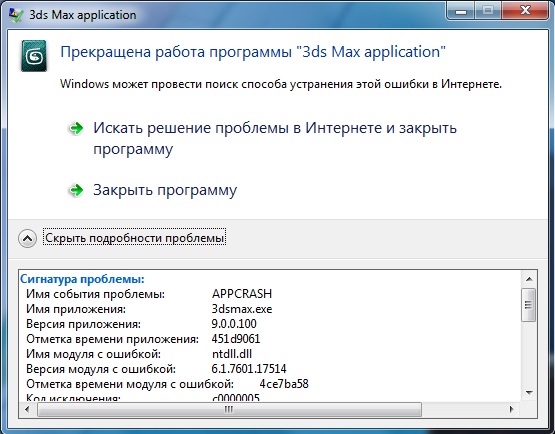Click the APPCRASH event name value
Image resolution: width=555 pixels, height=434 pixels.
[242, 294]
